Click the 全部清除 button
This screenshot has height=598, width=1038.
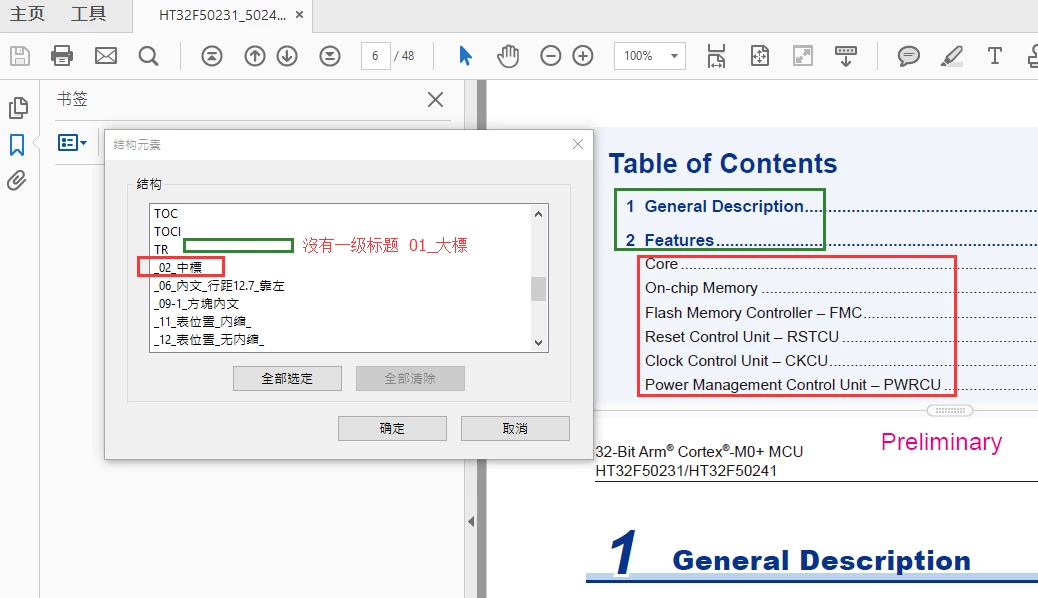tap(410, 378)
